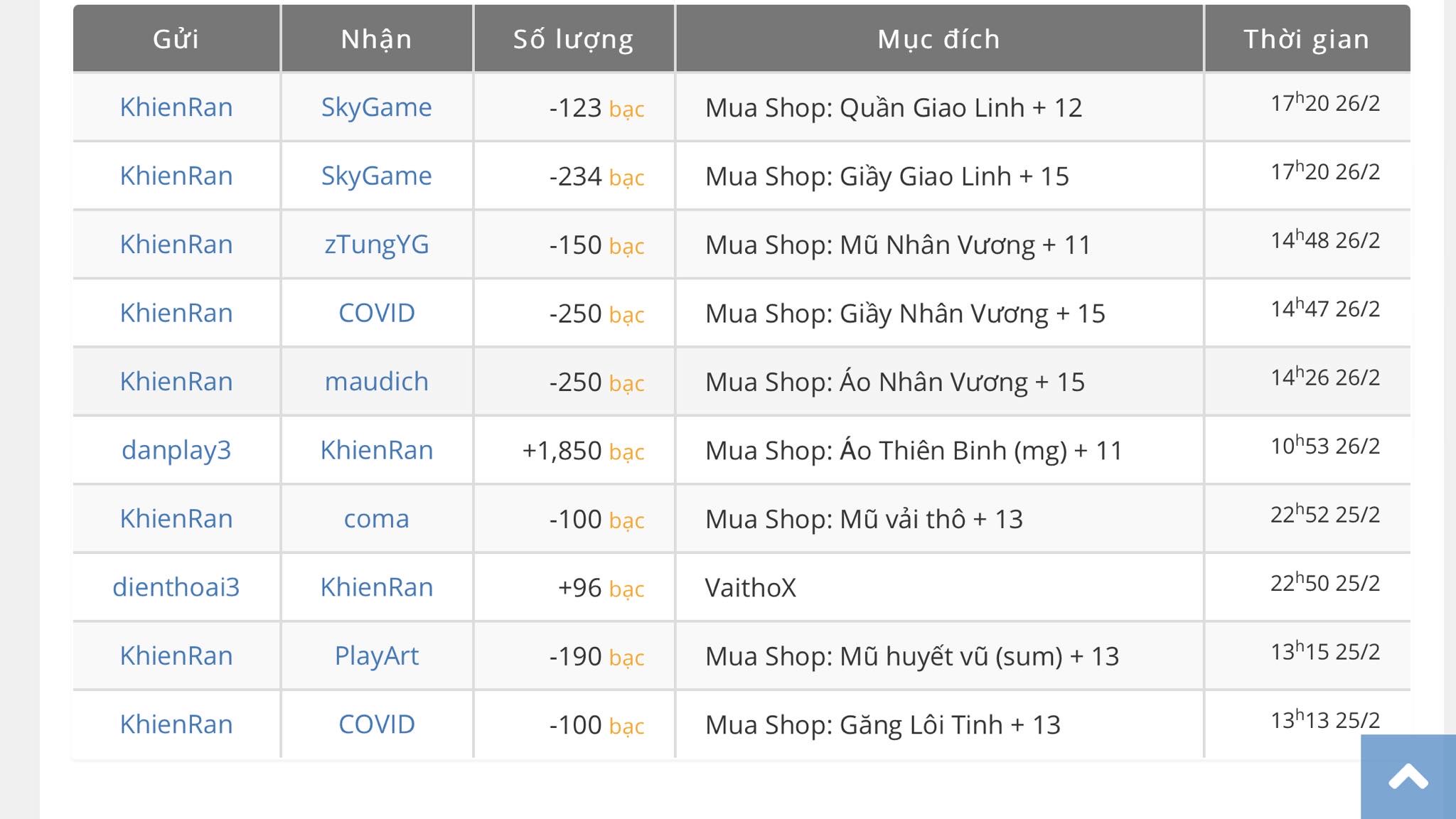
Task: Click the dienthoai3 sender link
Action: click(x=176, y=587)
